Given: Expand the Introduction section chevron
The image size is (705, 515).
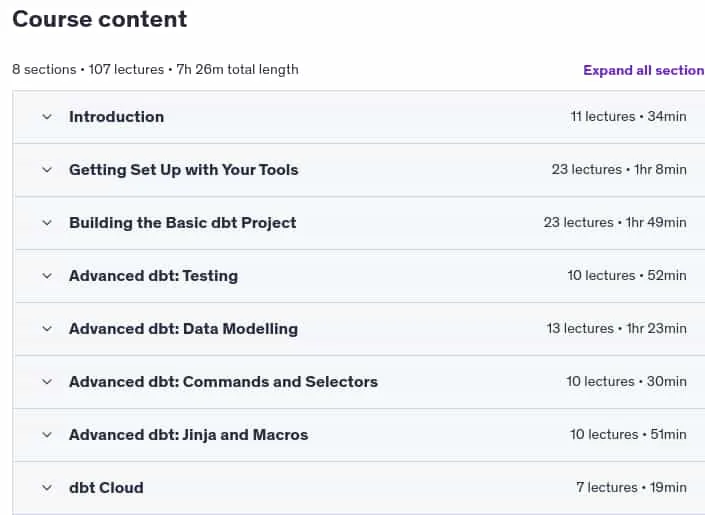Looking at the screenshot, I should [47, 117].
